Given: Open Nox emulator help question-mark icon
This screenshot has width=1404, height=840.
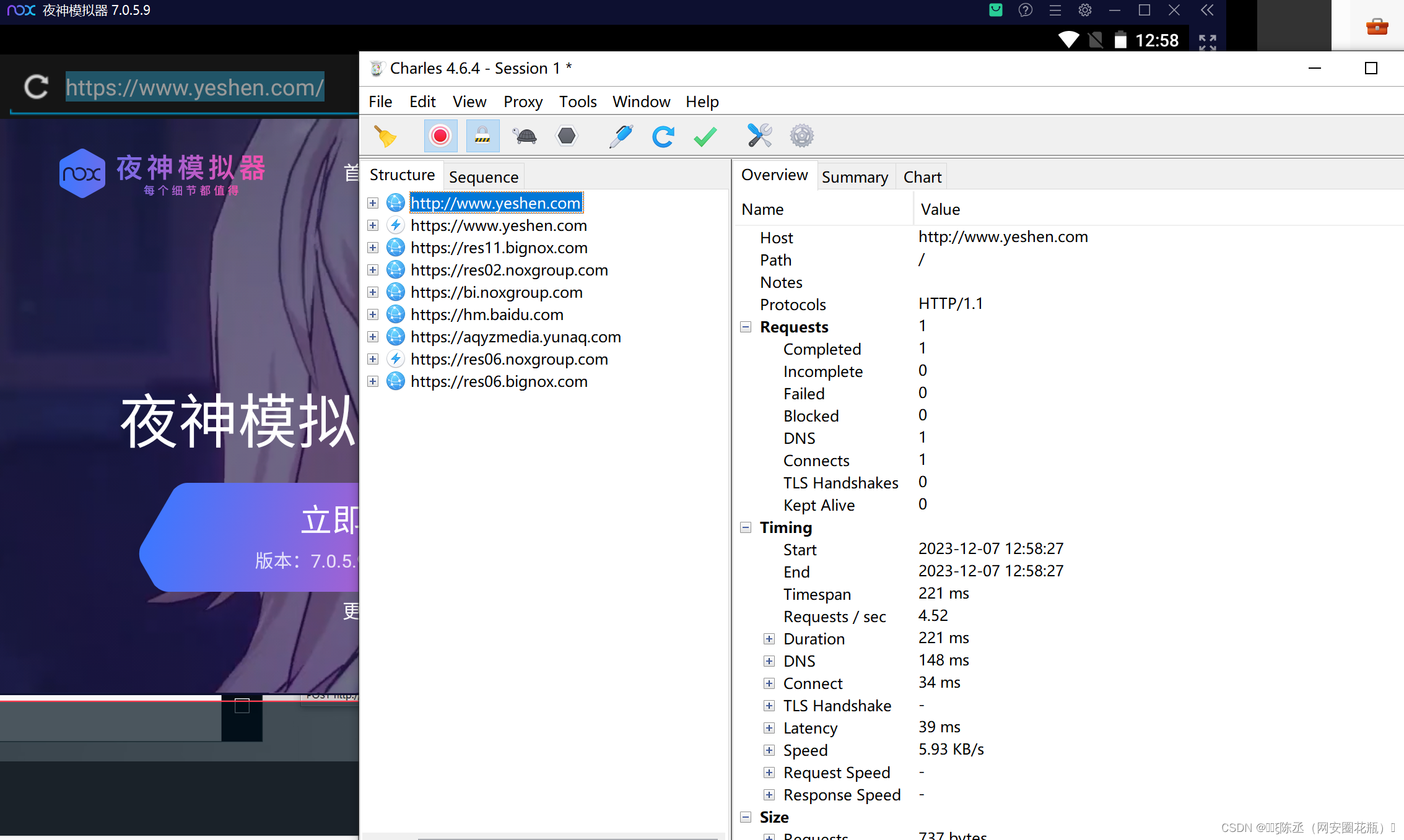Looking at the screenshot, I should (1026, 10).
